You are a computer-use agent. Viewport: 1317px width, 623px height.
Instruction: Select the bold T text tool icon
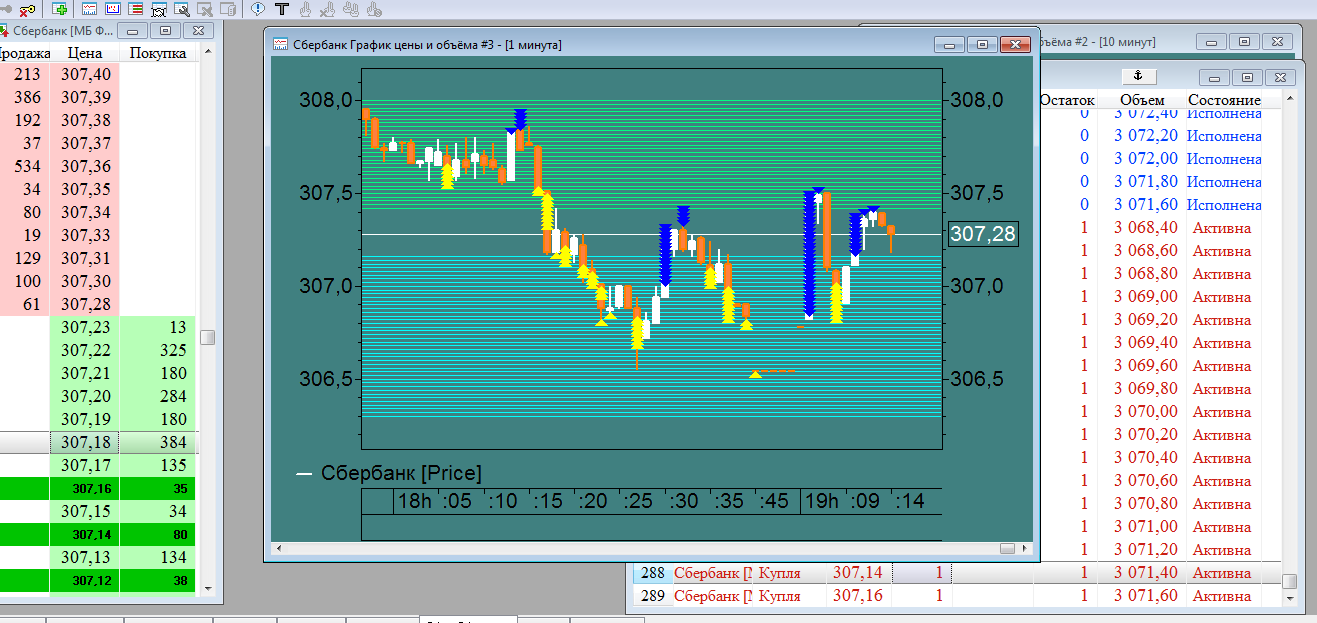pyautogui.click(x=282, y=9)
